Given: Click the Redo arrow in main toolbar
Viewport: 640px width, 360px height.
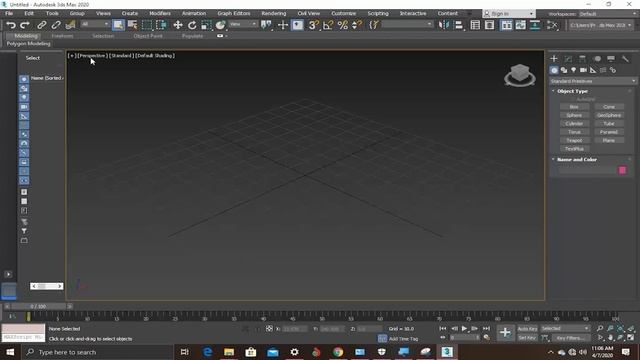Looking at the screenshot, I should click(x=24, y=25).
